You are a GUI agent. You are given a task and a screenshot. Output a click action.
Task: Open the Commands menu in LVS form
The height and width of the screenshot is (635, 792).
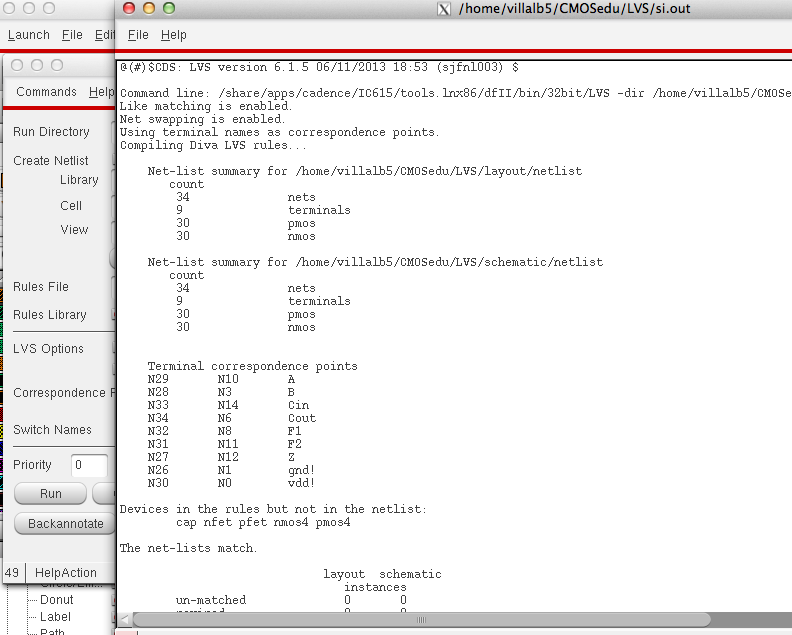pos(46,92)
